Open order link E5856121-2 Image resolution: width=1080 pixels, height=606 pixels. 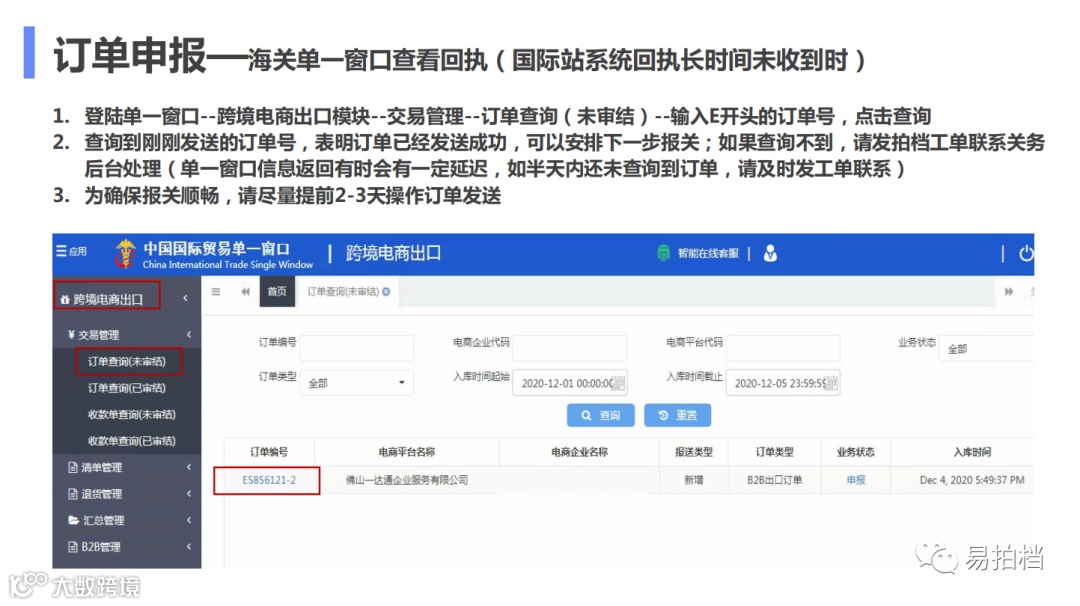[269, 480]
